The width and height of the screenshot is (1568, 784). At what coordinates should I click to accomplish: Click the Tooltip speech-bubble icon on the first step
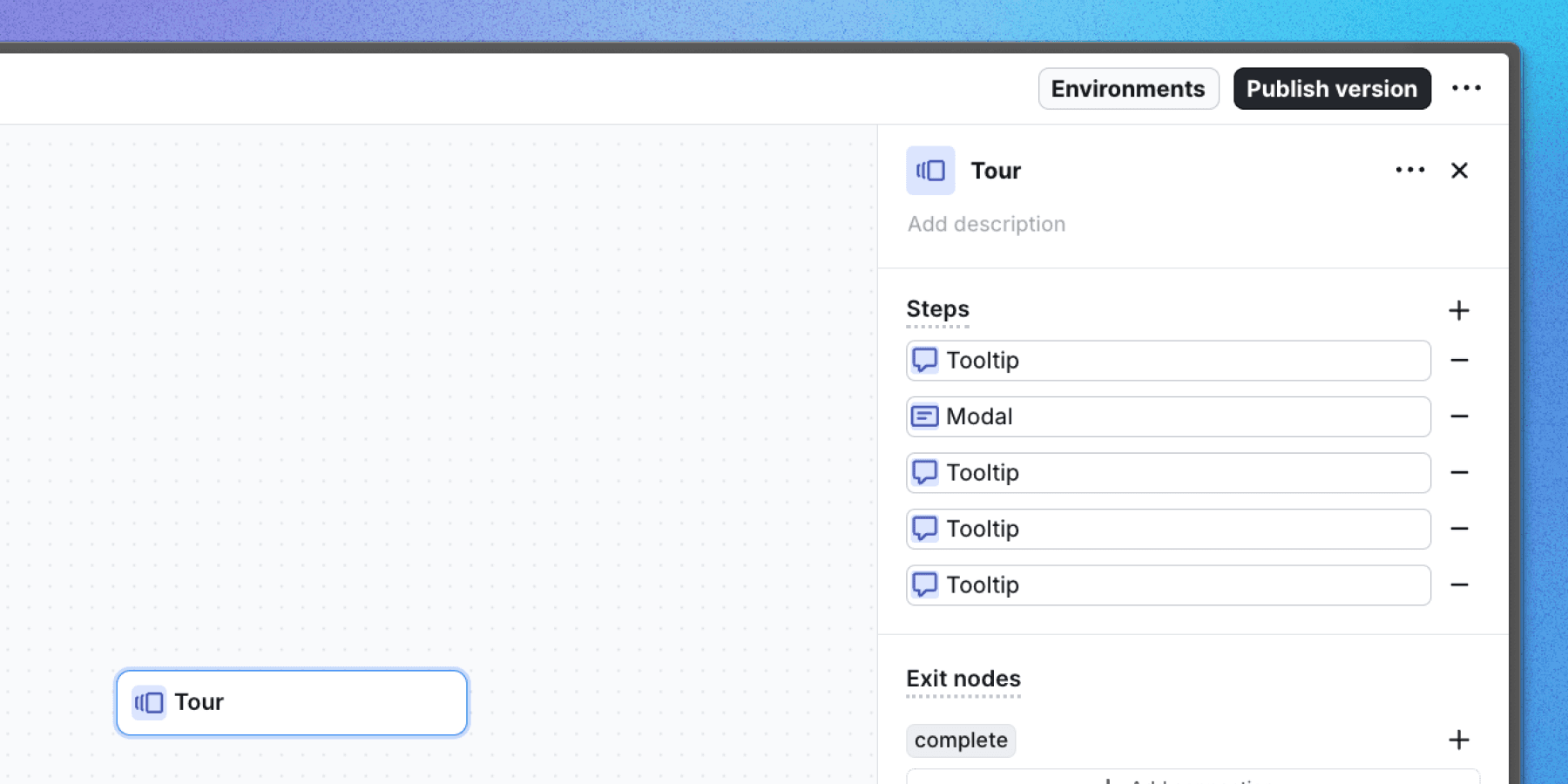(924, 360)
